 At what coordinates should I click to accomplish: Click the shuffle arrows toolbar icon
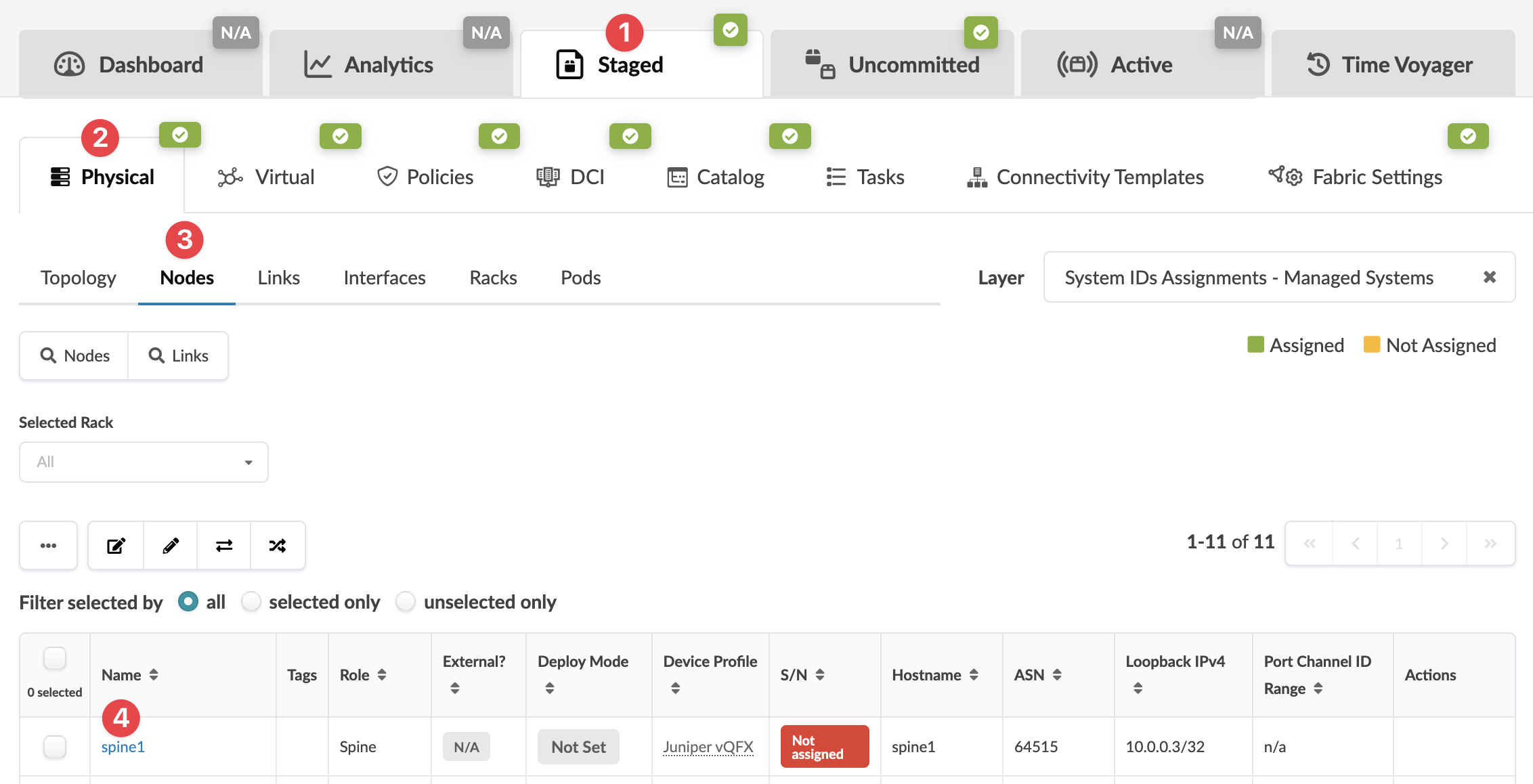click(278, 545)
